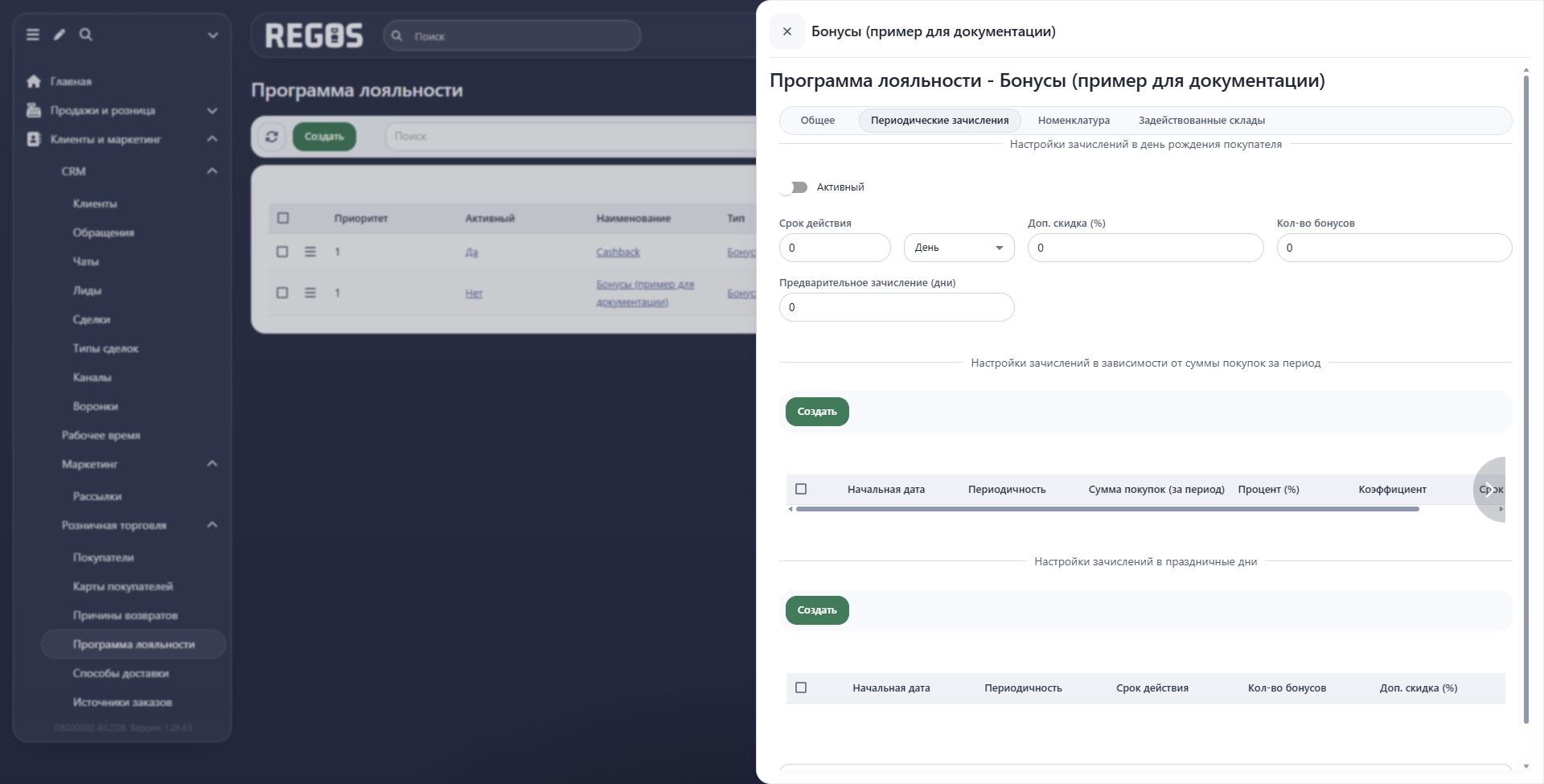Check the Бонусы пример row checkbox
Image resolution: width=1544 pixels, height=784 pixels.
point(282,293)
